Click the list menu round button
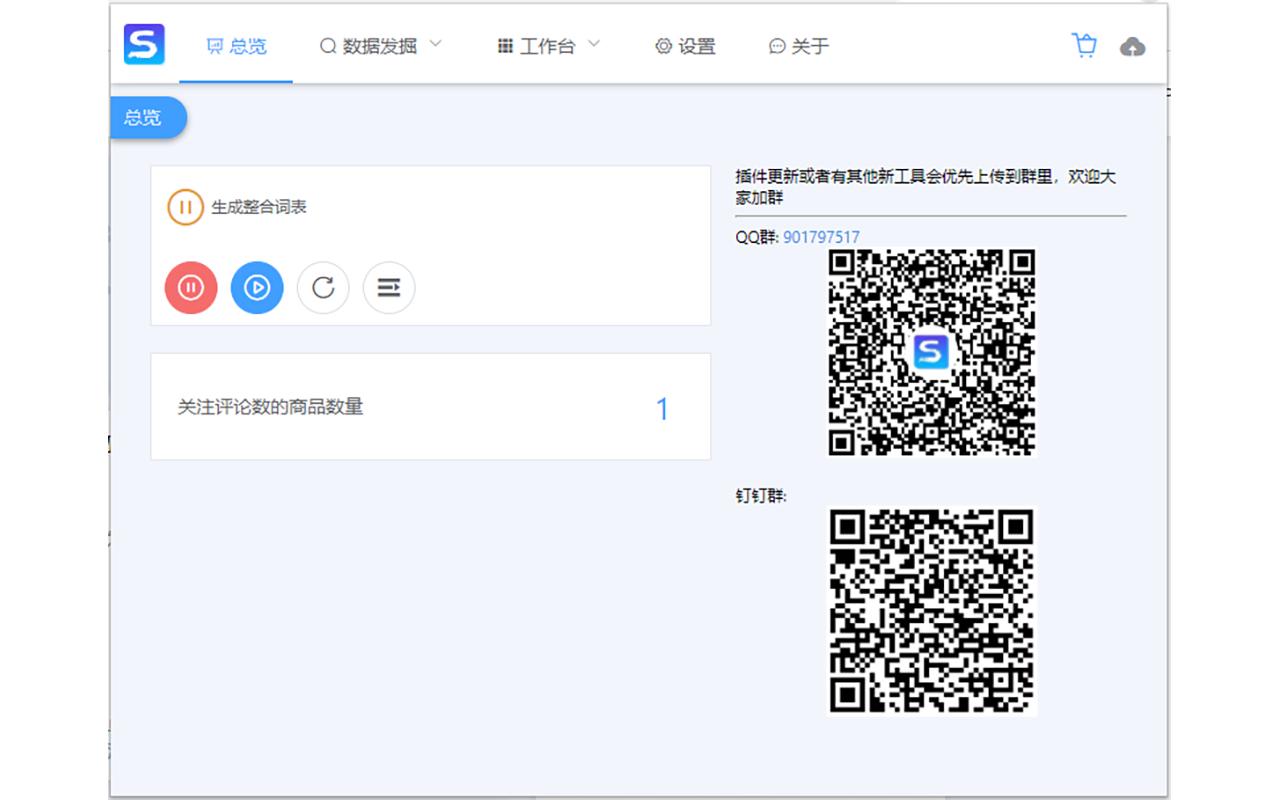 pyautogui.click(x=389, y=288)
